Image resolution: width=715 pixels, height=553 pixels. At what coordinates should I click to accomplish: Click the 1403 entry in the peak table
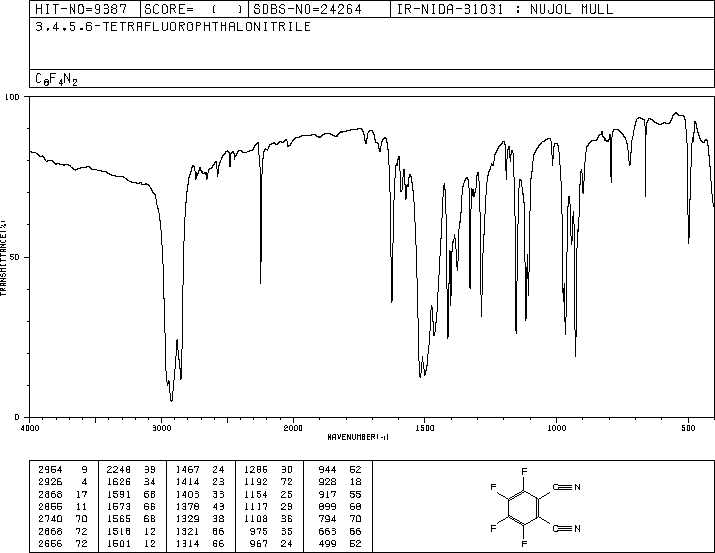[x=187, y=494]
